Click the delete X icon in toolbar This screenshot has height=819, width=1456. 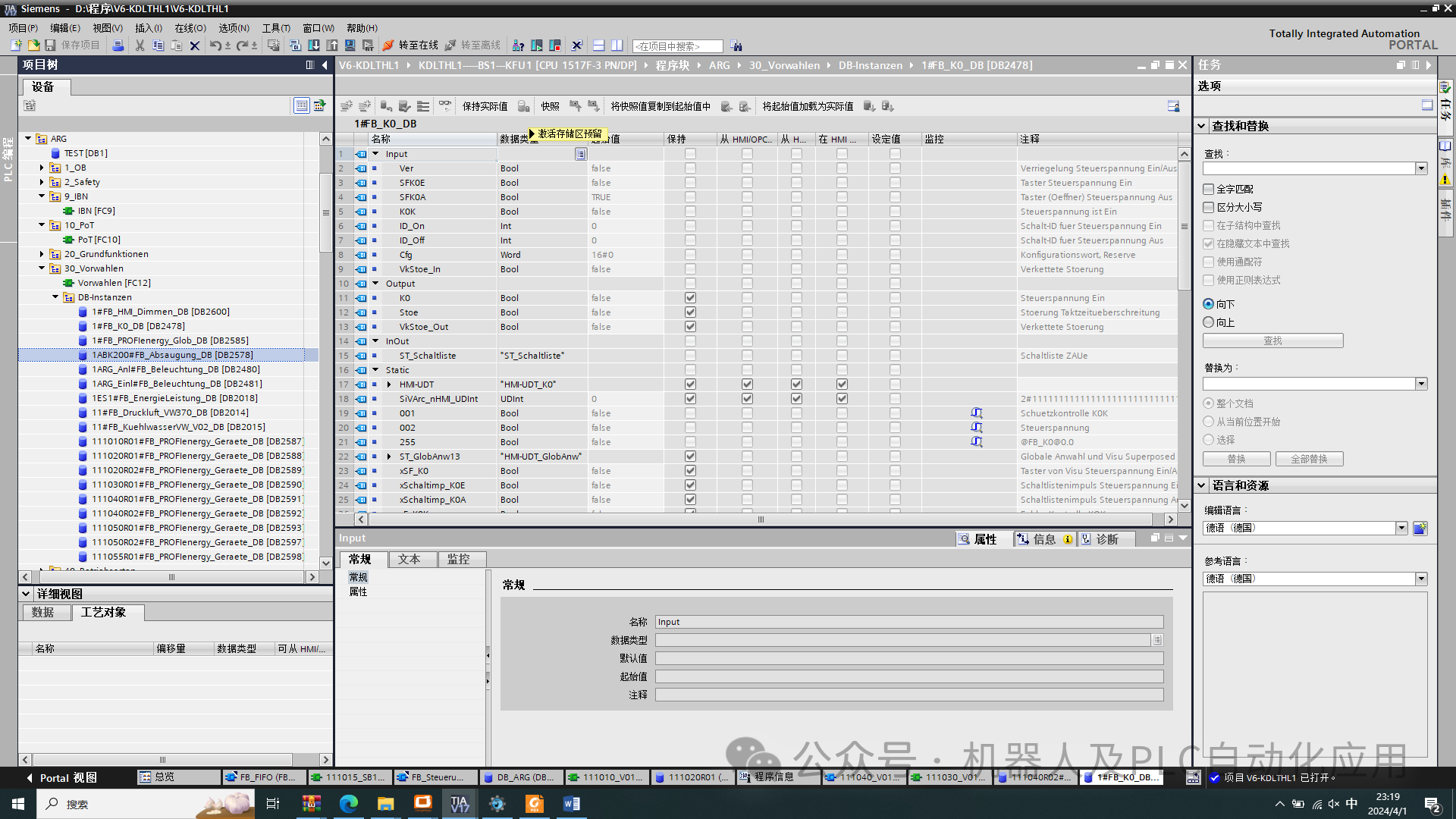[x=195, y=45]
